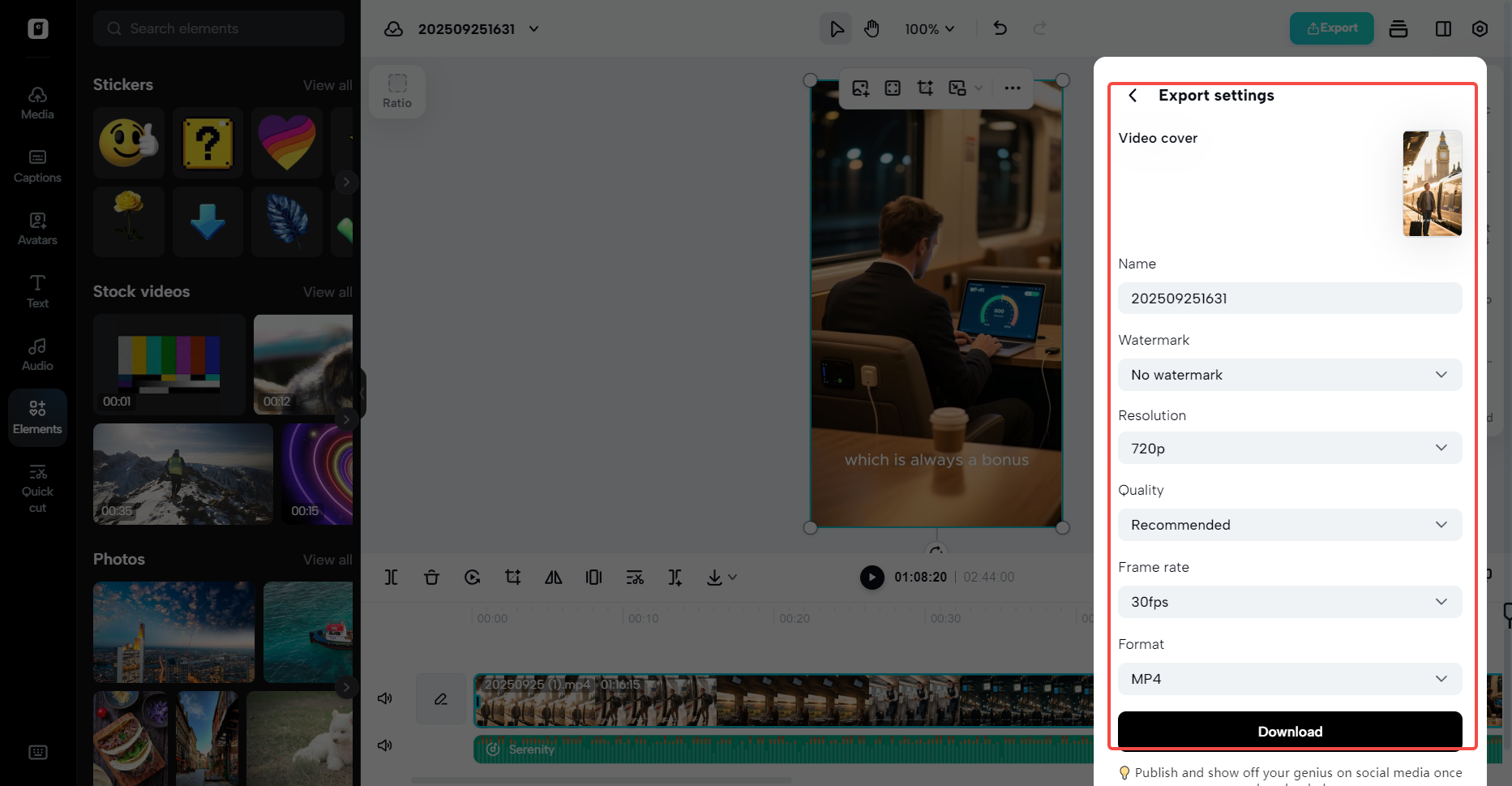
Task: Click View all next to Stock videos
Action: coord(327,291)
